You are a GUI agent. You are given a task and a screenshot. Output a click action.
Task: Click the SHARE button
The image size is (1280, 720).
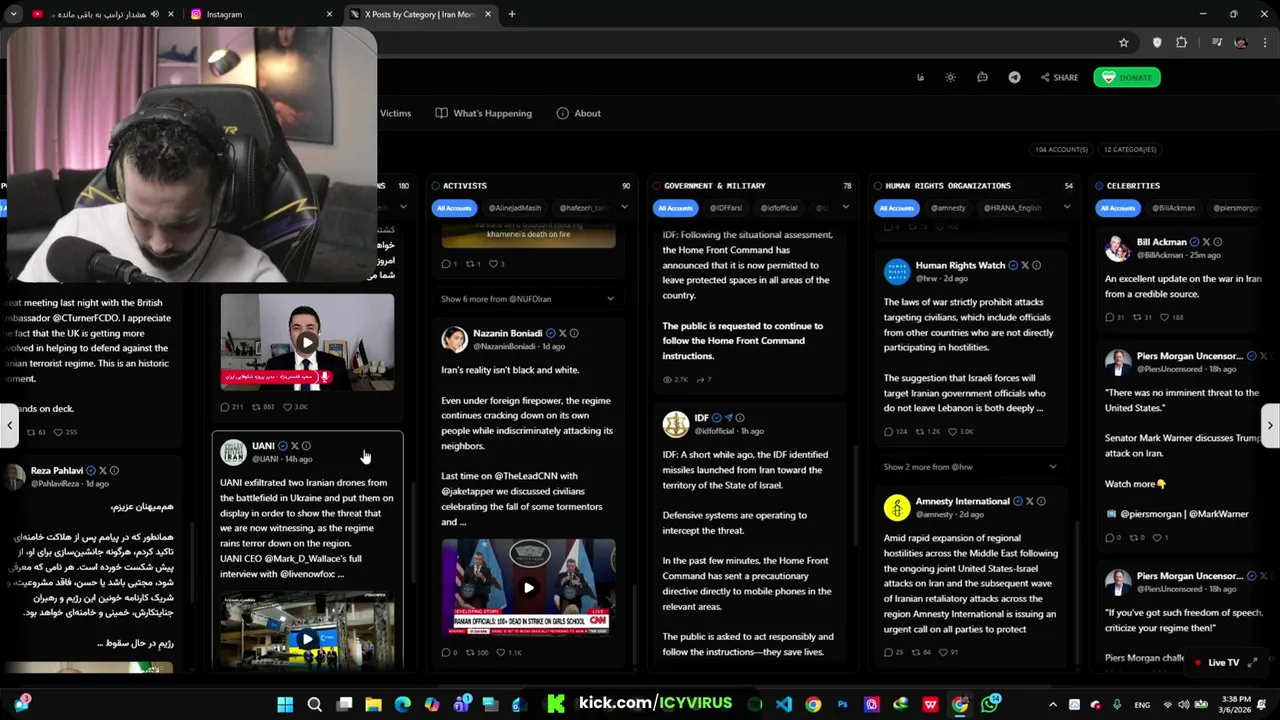pyautogui.click(x=1059, y=77)
